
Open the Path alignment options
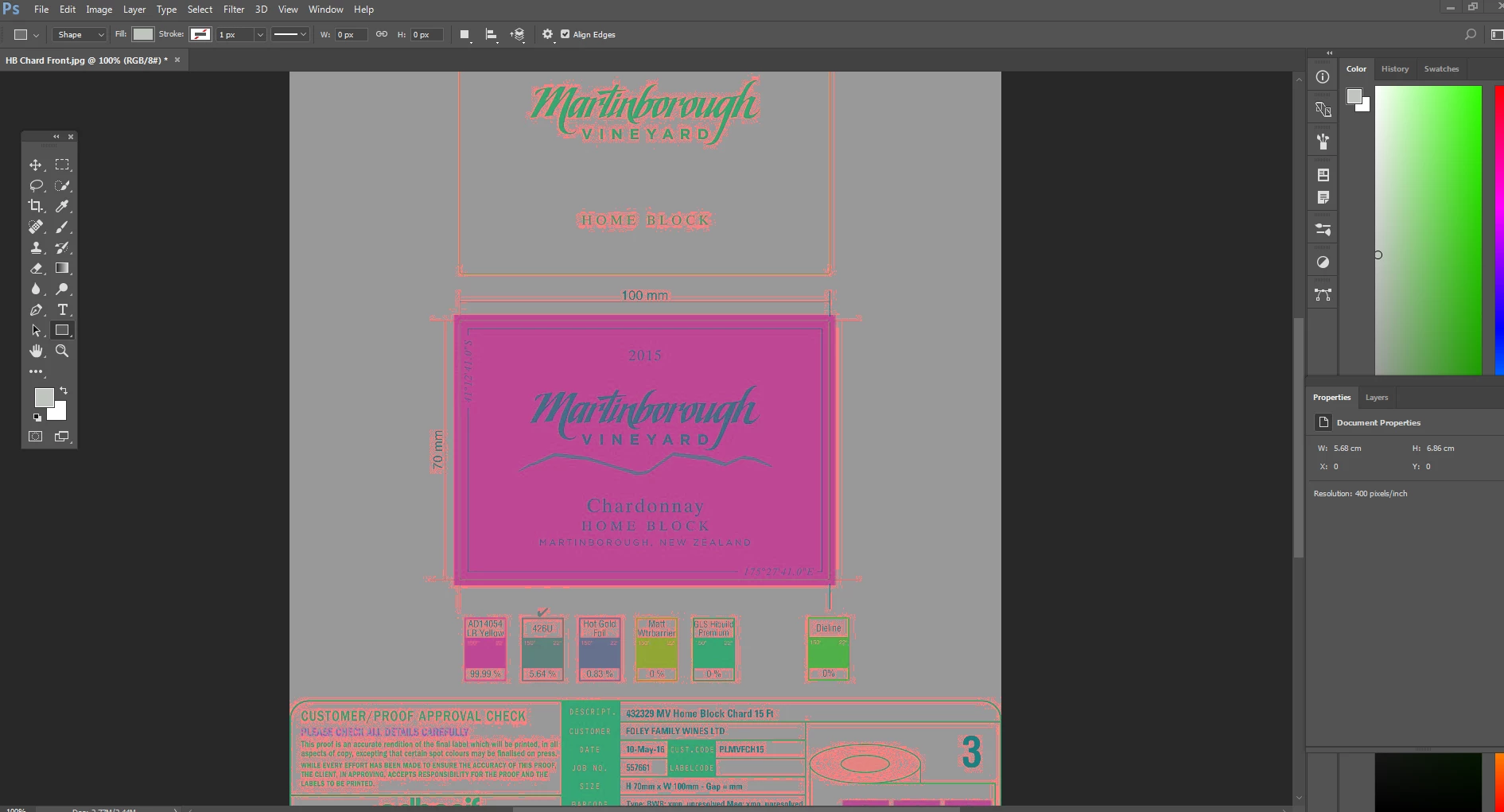point(492,35)
